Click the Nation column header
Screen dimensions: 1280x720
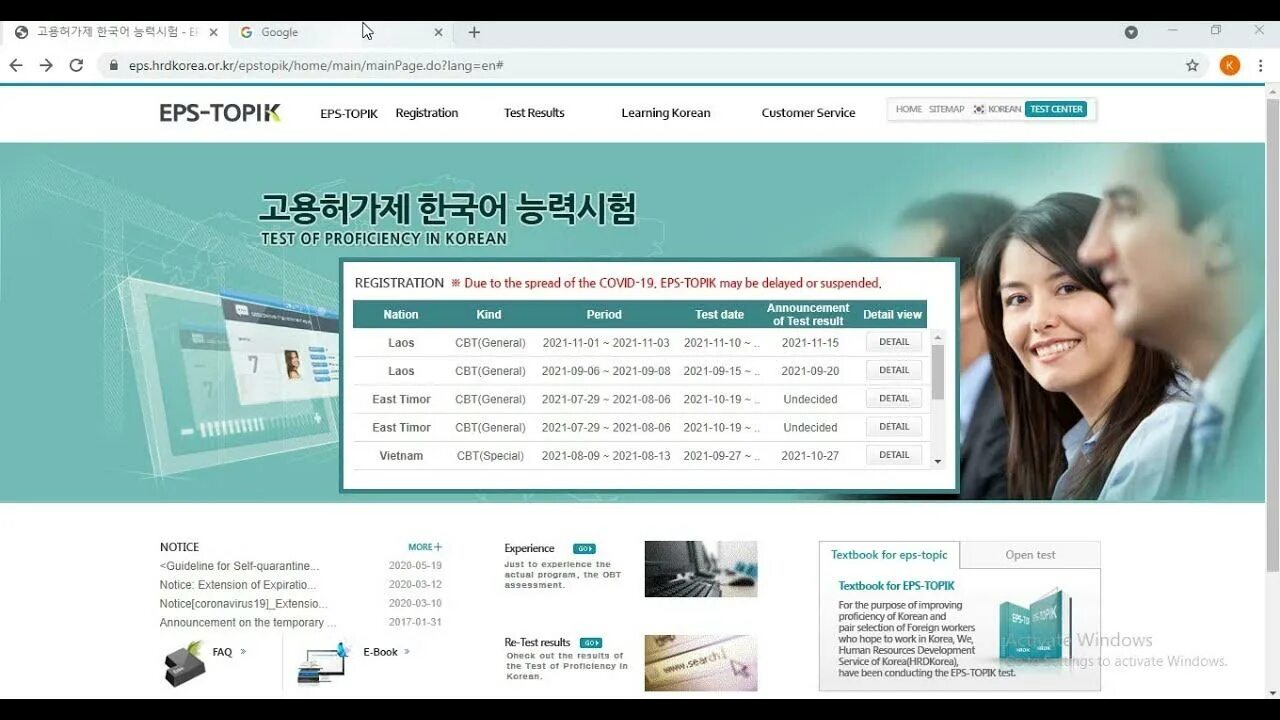coord(401,314)
